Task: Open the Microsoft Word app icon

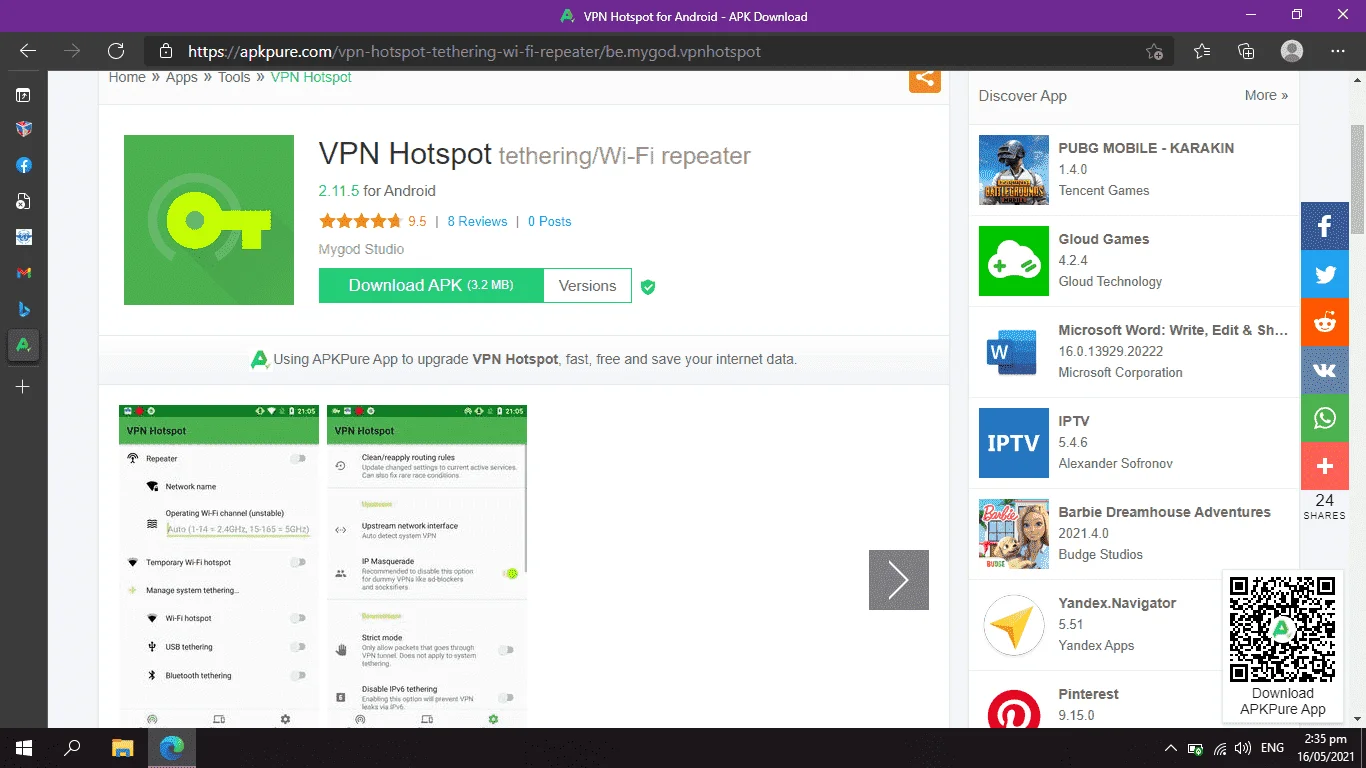Action: (1014, 352)
